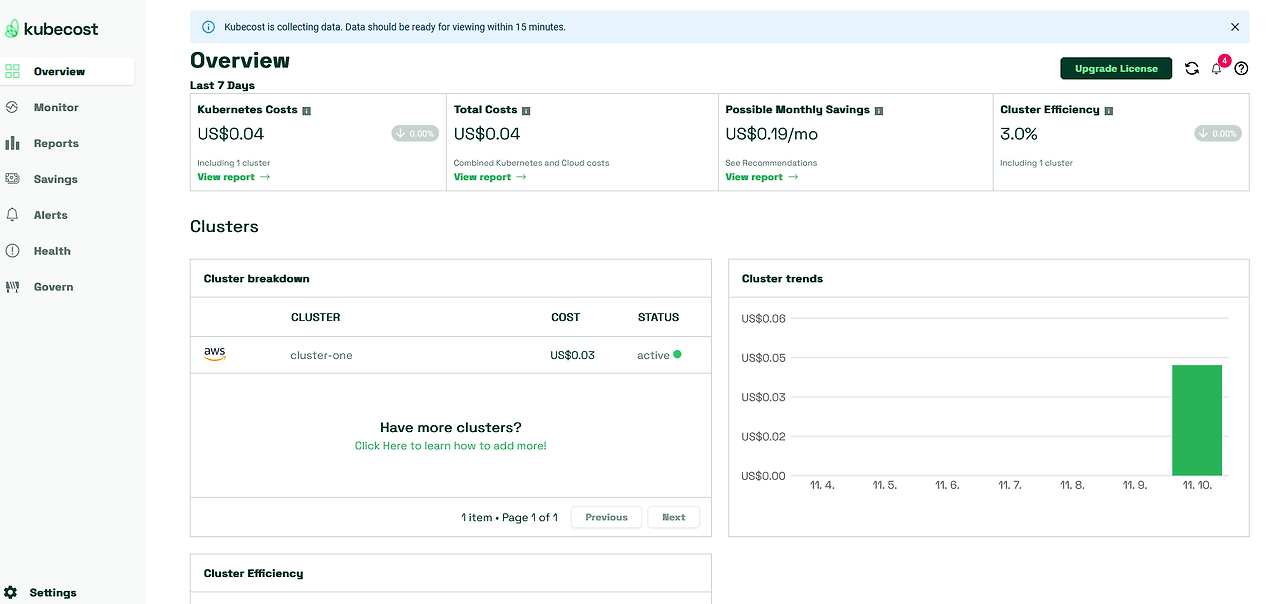The width and height of the screenshot is (1280, 604).
Task: Click link to learn how to add clusters
Action: click(x=451, y=446)
